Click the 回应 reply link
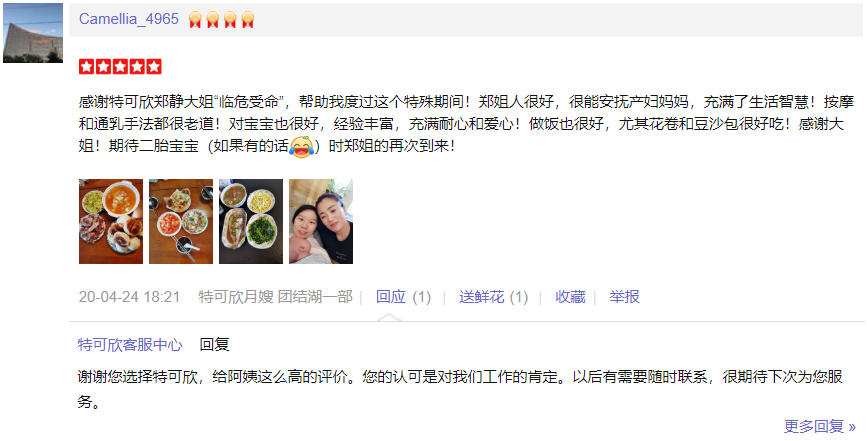Viewport: 867px width, 441px height. click(391, 297)
